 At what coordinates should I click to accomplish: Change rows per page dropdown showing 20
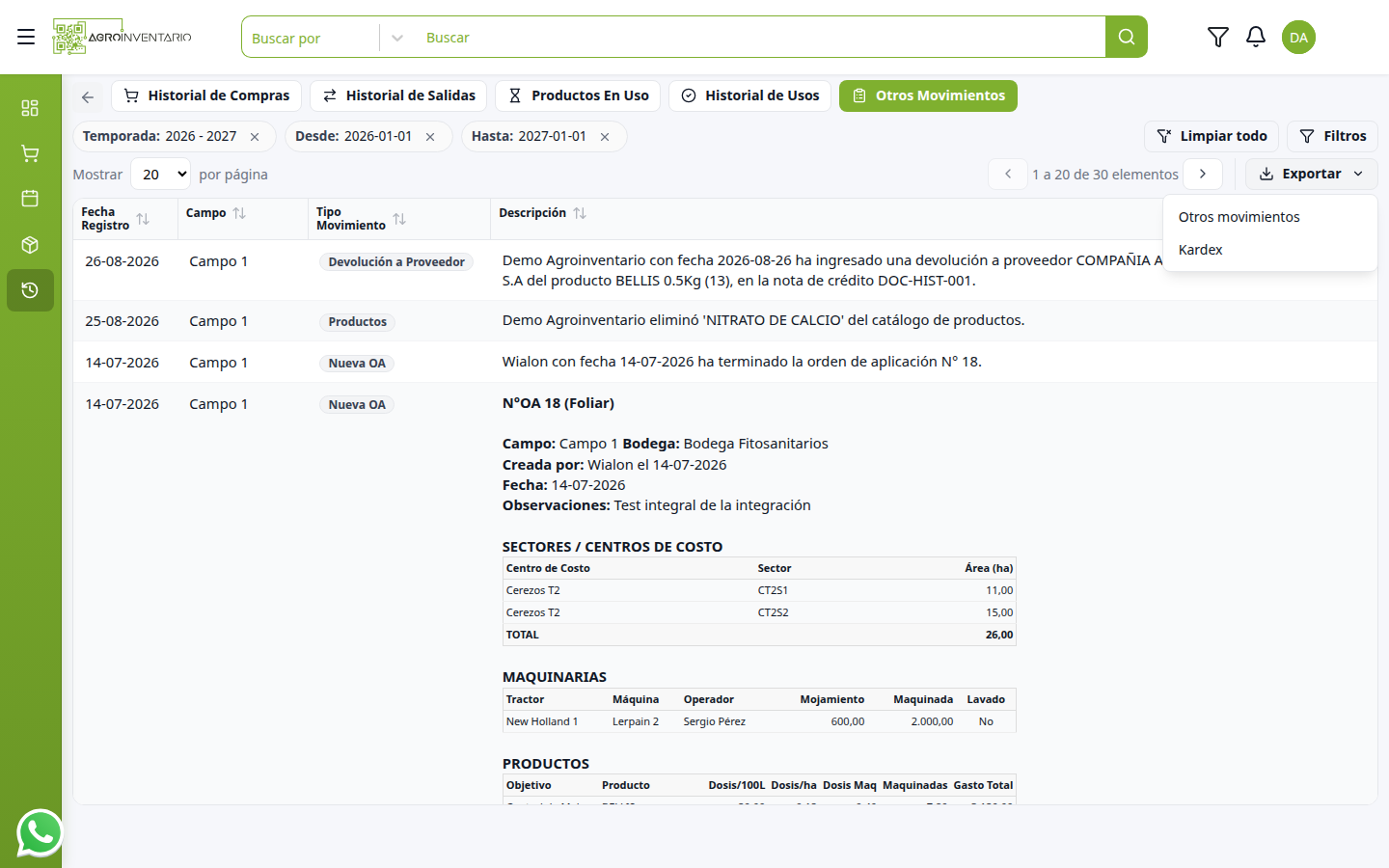click(x=161, y=175)
